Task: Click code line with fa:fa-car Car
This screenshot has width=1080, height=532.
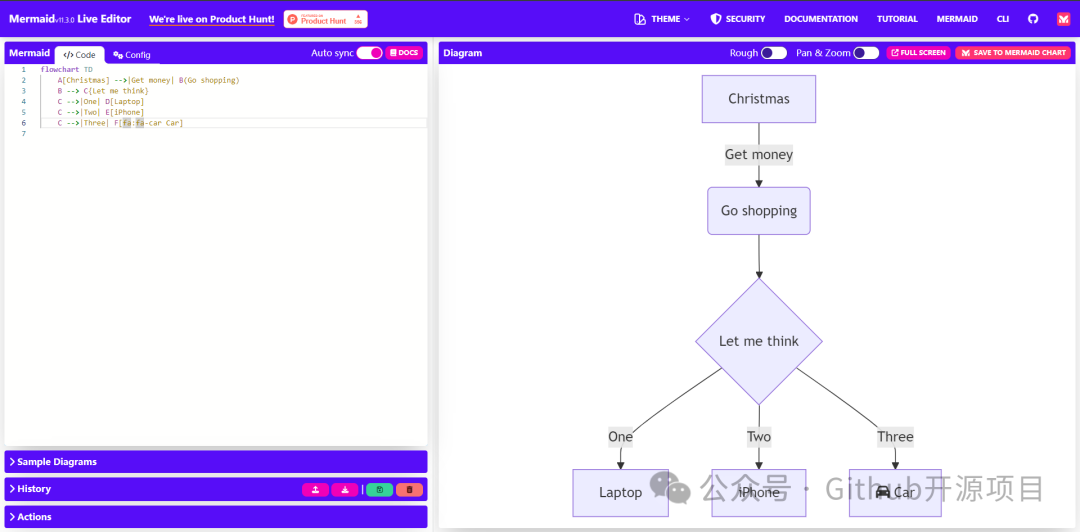Action: point(120,123)
